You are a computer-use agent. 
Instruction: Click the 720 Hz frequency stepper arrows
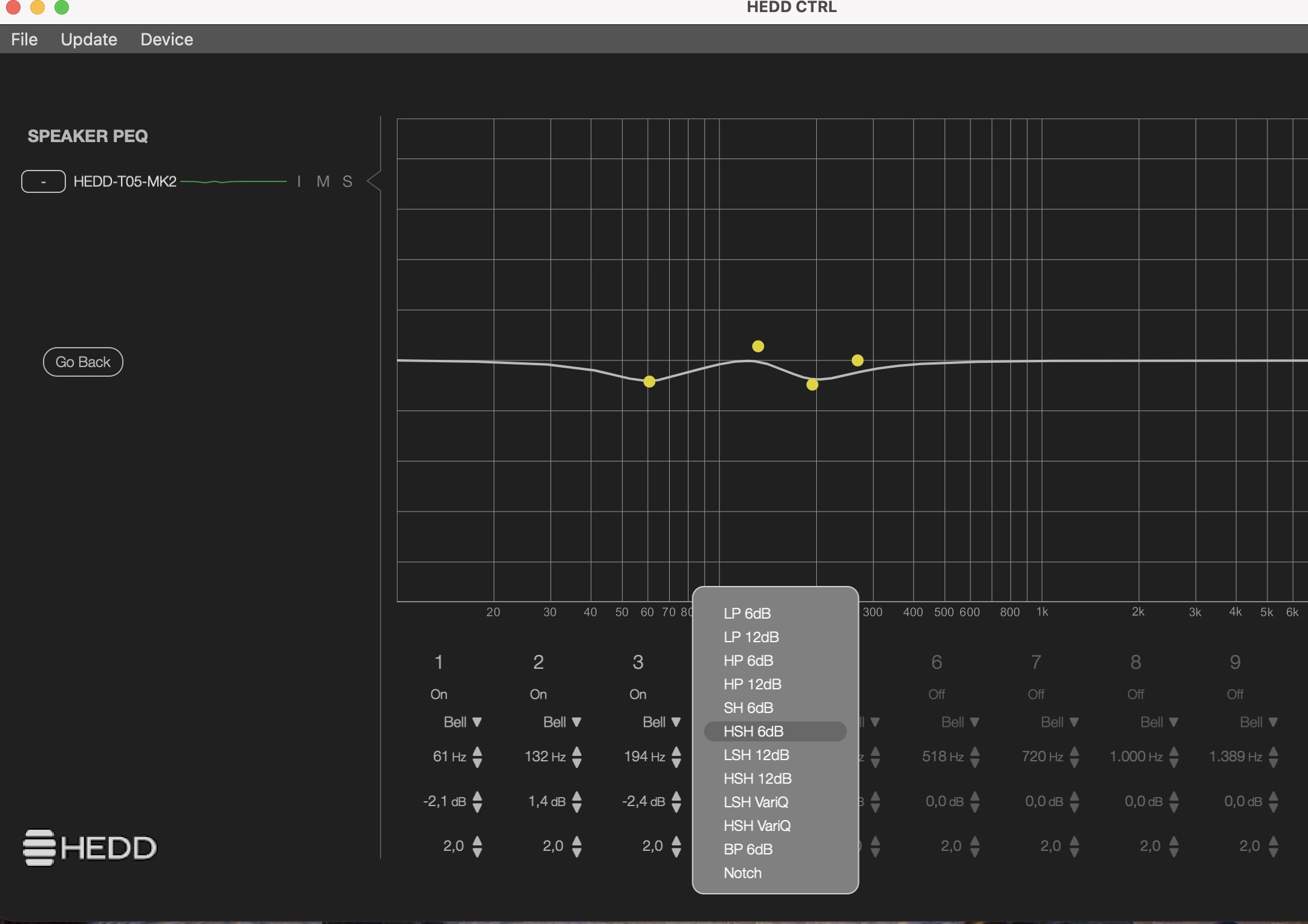coord(1074,756)
